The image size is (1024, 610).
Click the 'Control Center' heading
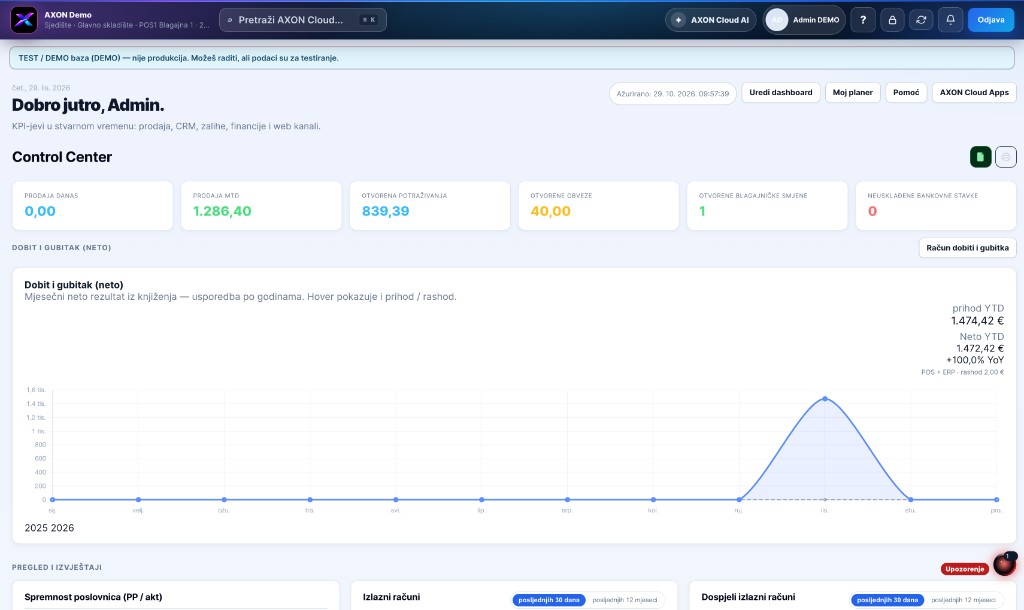[x=62, y=157]
